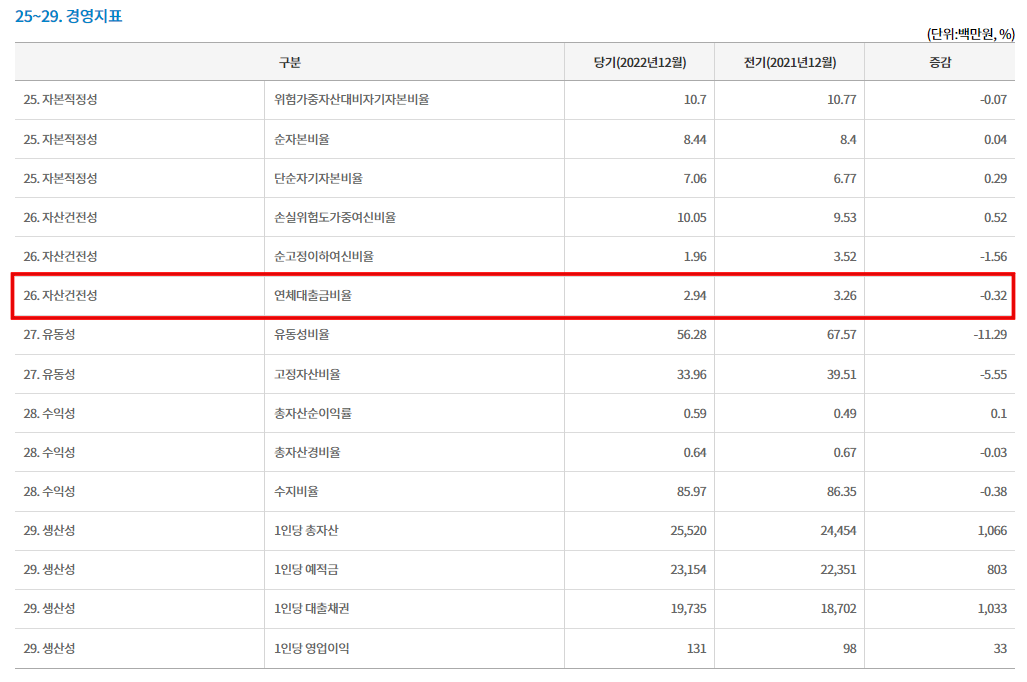Click the 56.28 liquidity ratio value

click(692, 335)
